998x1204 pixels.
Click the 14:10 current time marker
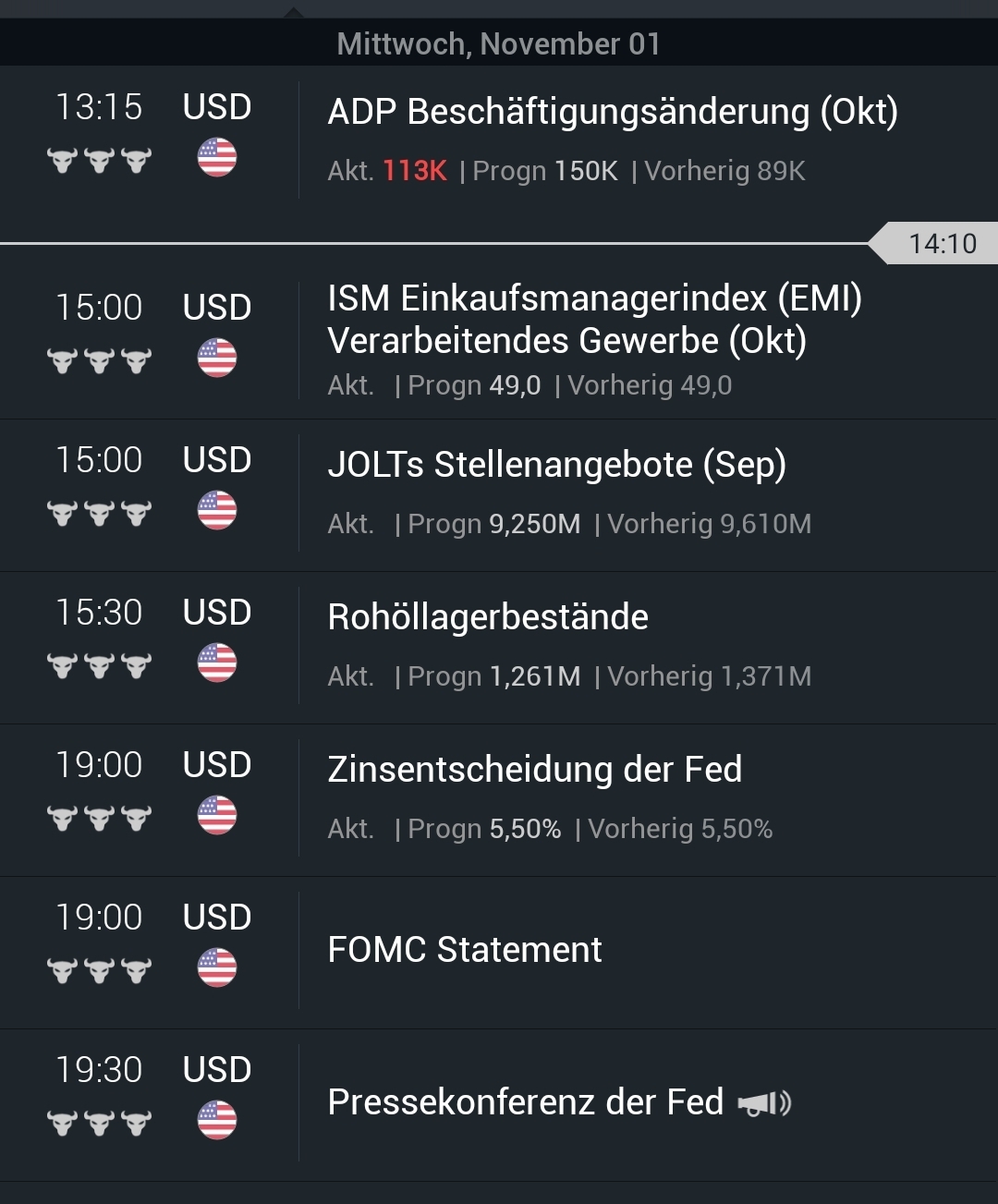[x=941, y=244]
